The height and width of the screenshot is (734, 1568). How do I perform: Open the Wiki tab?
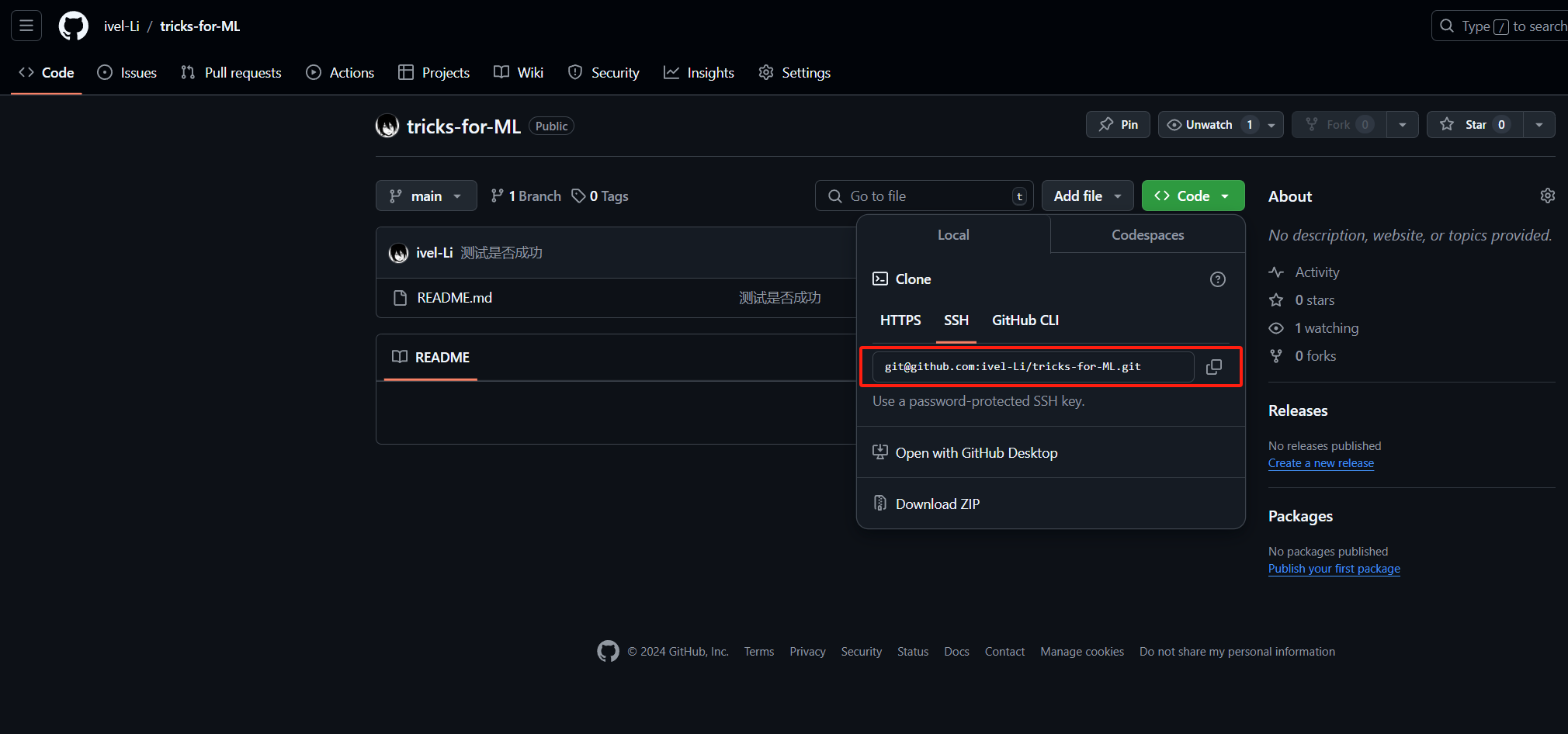click(519, 72)
